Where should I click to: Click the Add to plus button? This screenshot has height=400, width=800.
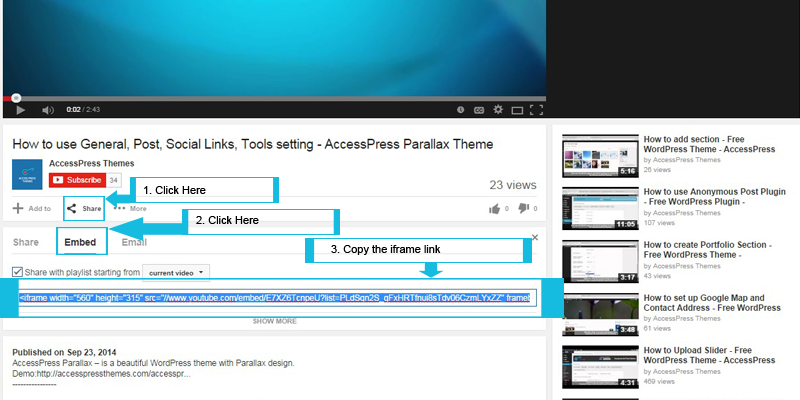pyautogui.click(x=32, y=208)
